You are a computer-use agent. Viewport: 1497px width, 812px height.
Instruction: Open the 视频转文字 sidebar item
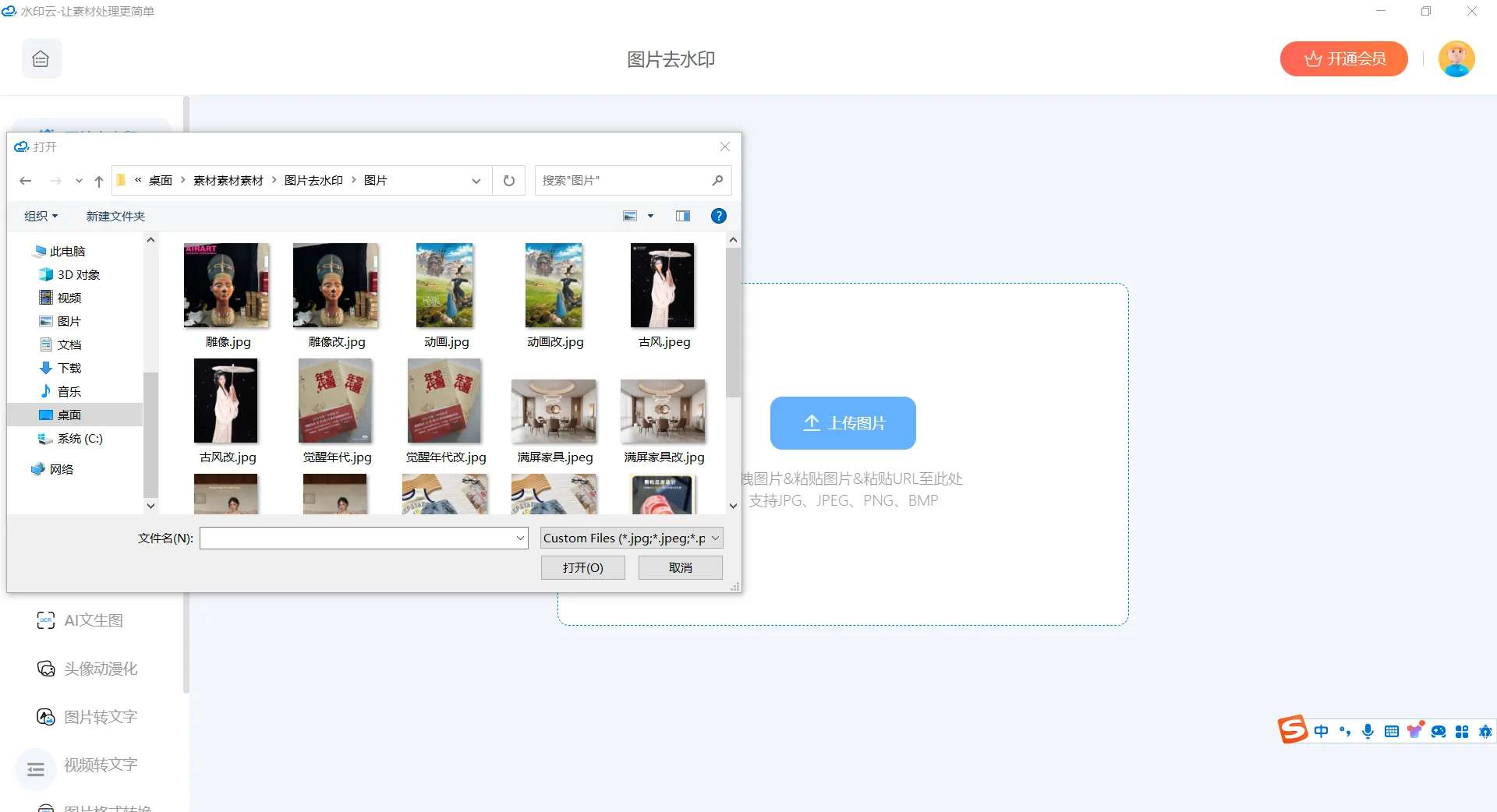(101, 765)
